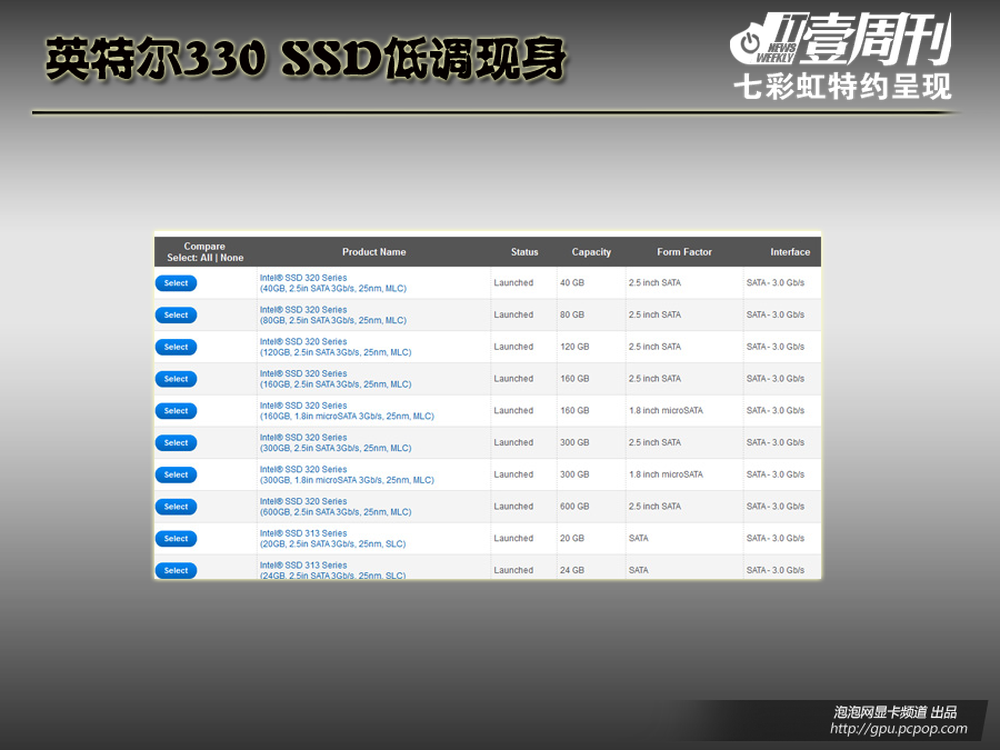Click 'SATA - 3.0 Gb/s' in the 40GB row
Image resolution: width=1000 pixels, height=750 pixels.
coord(776,283)
